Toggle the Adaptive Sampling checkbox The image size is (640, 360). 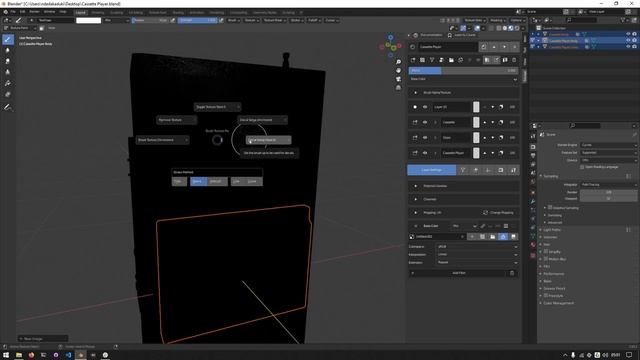tap(550, 208)
